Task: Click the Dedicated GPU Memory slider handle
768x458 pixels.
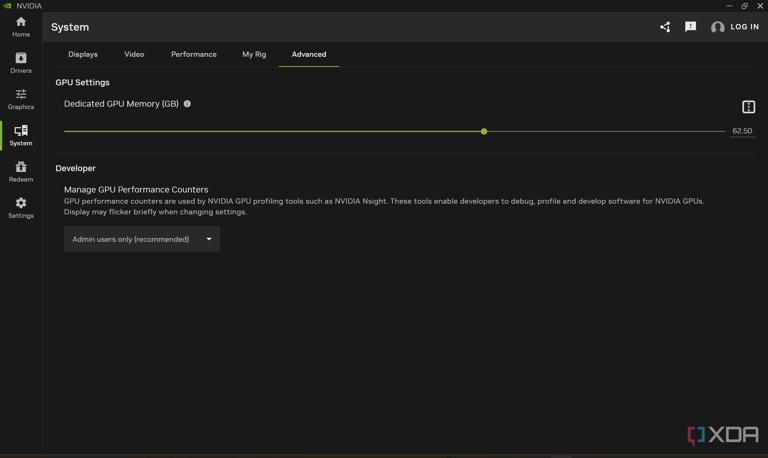Action: tap(484, 131)
